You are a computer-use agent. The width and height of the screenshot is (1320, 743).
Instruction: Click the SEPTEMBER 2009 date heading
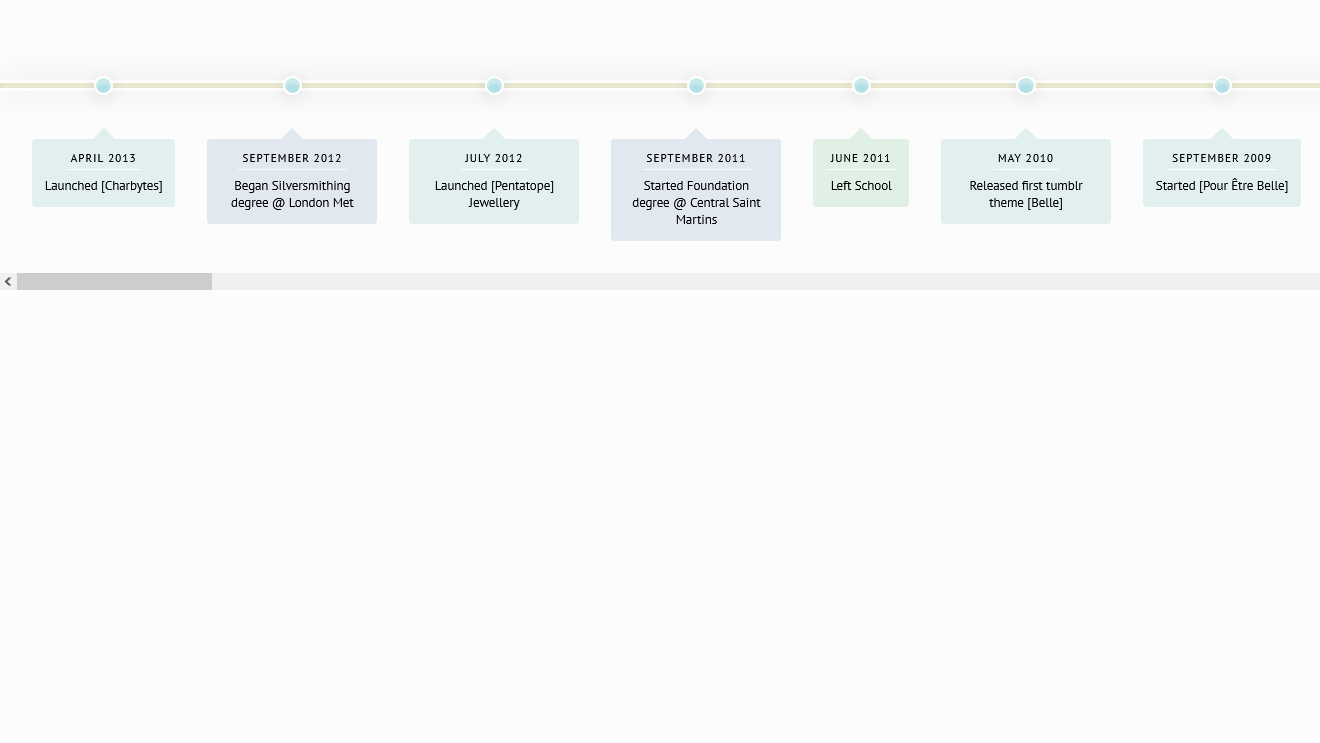pyautogui.click(x=1222, y=158)
